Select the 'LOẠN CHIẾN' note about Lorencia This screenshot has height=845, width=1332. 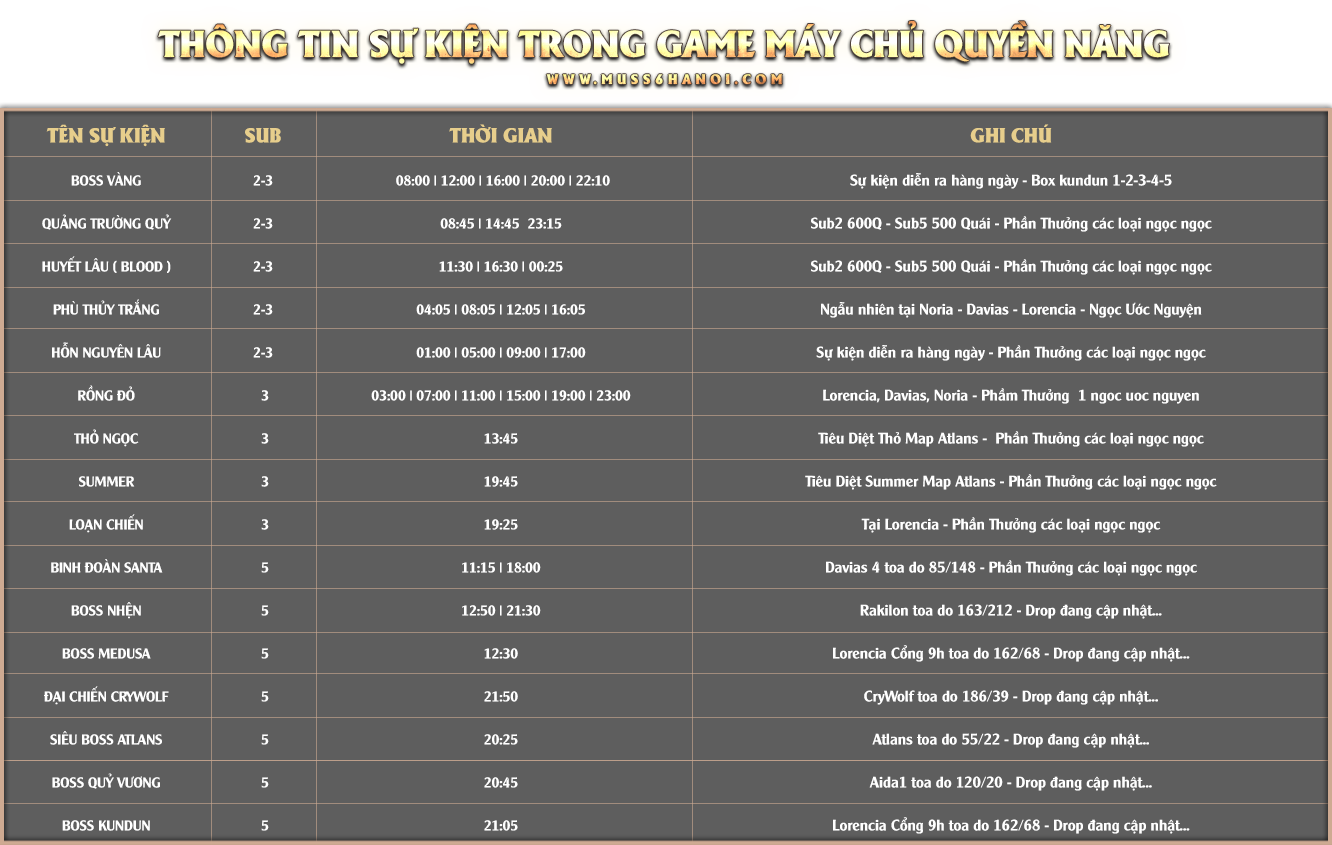(x=1010, y=525)
